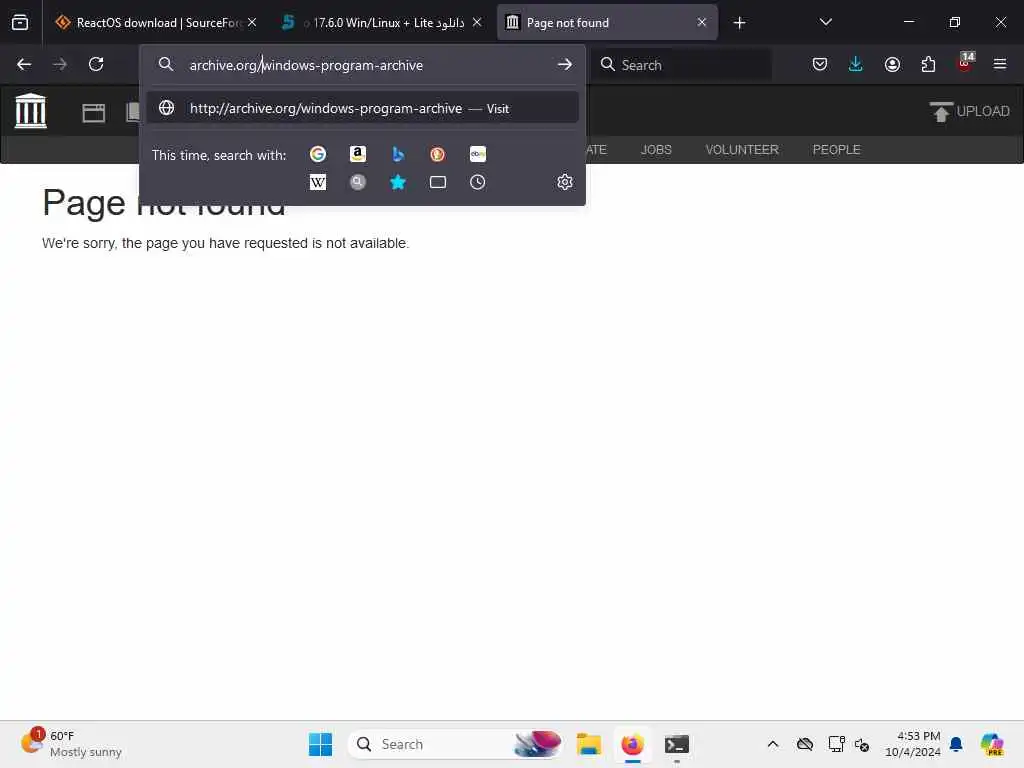The height and width of the screenshot is (768, 1024).
Task: Click the Internet Archive logo
Action: 31,111
